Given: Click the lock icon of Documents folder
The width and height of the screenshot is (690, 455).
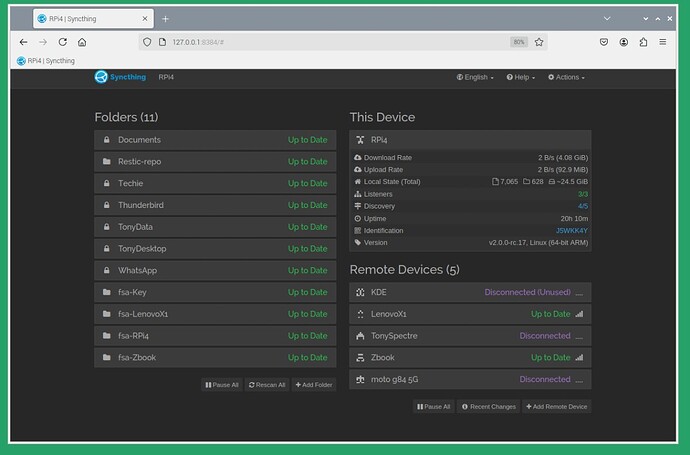Looking at the screenshot, I should click(x=106, y=140).
